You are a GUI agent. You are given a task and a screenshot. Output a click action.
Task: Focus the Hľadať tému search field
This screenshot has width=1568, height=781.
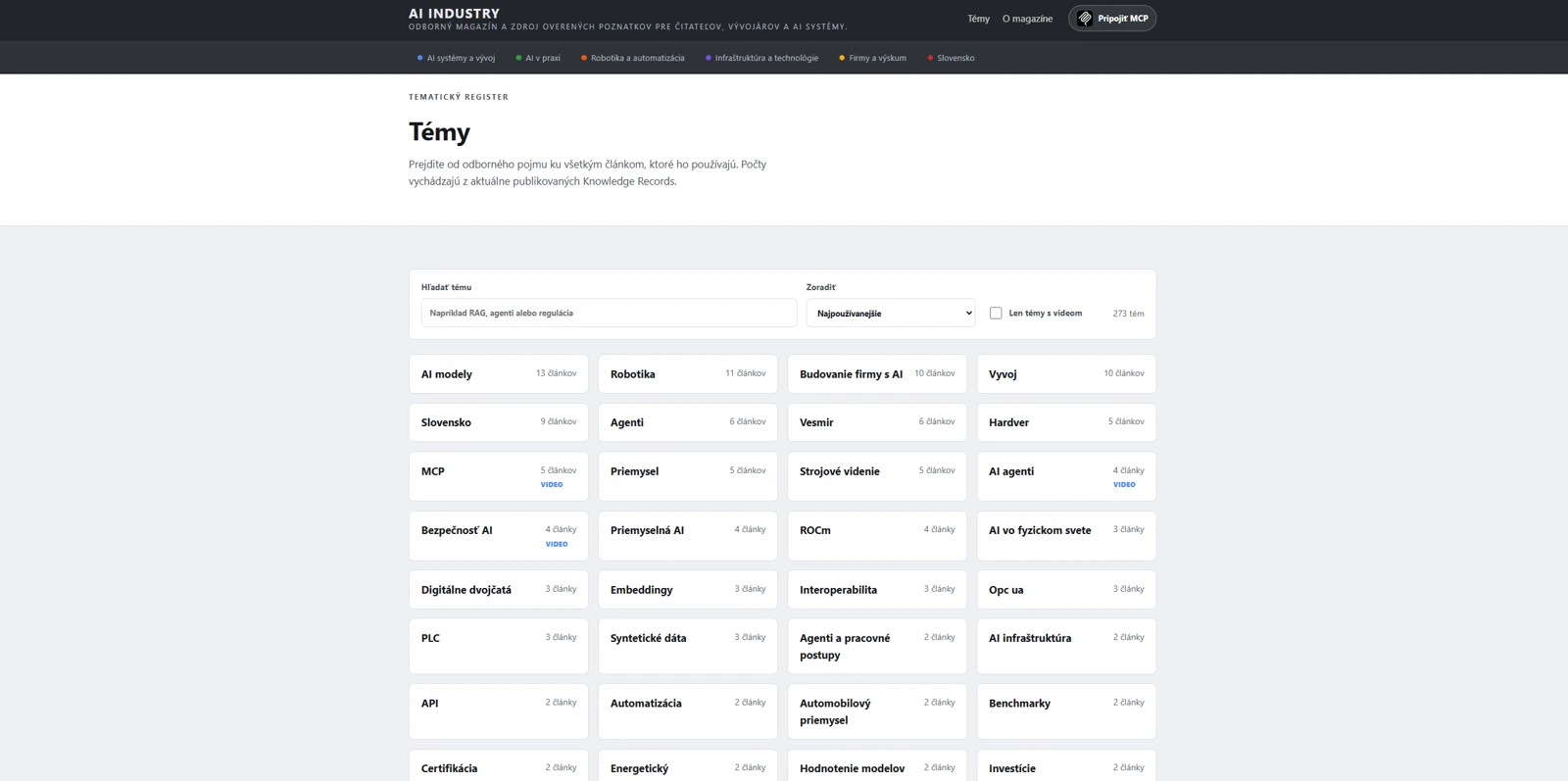pyautogui.click(x=609, y=313)
